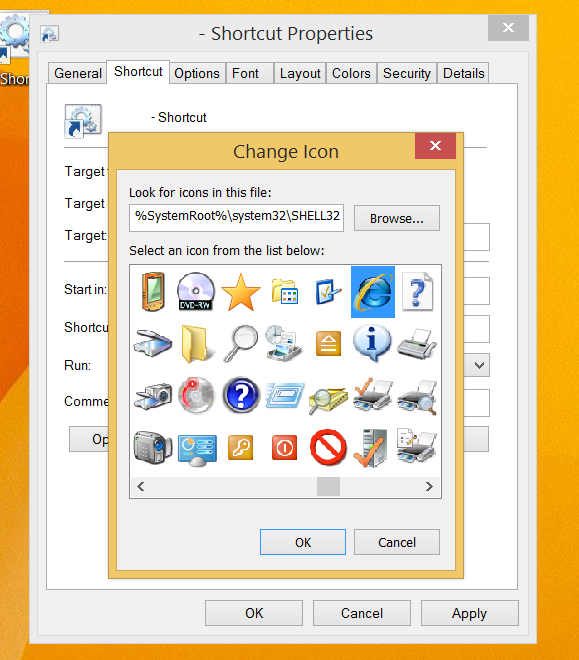
Task: Select the orange PDA device icon
Action: (152, 292)
